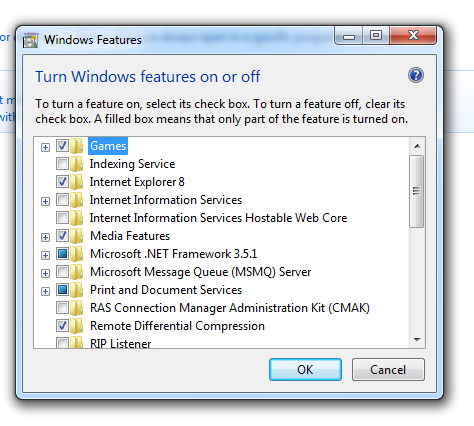
Task: Enable the Indexing Service checkbox
Action: click(62, 164)
